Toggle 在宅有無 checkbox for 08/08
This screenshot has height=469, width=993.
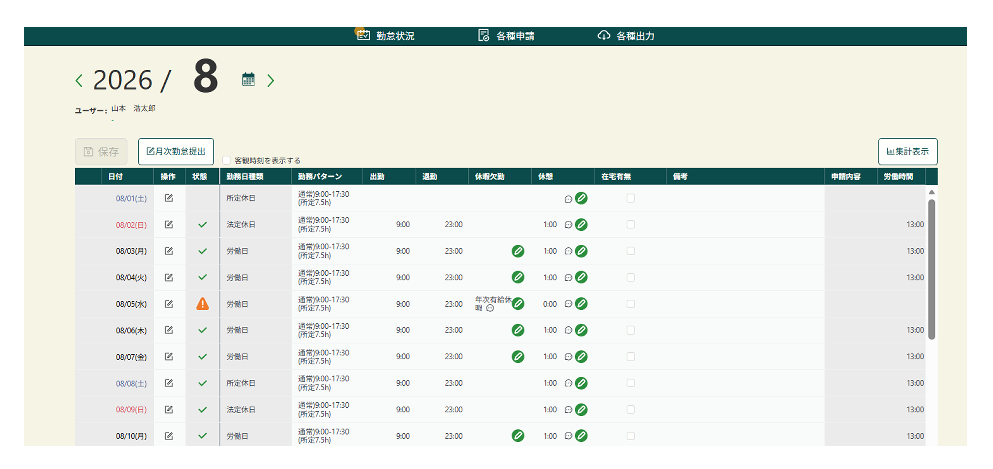(631, 383)
